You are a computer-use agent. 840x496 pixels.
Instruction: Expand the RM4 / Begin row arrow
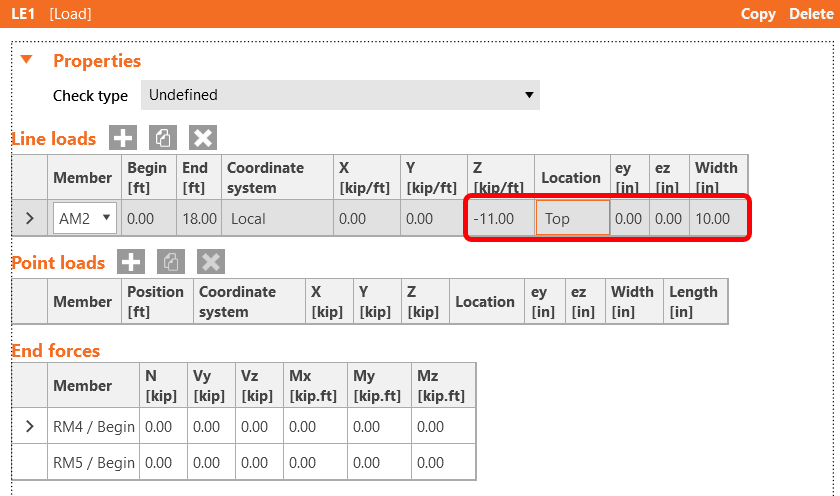[29, 427]
